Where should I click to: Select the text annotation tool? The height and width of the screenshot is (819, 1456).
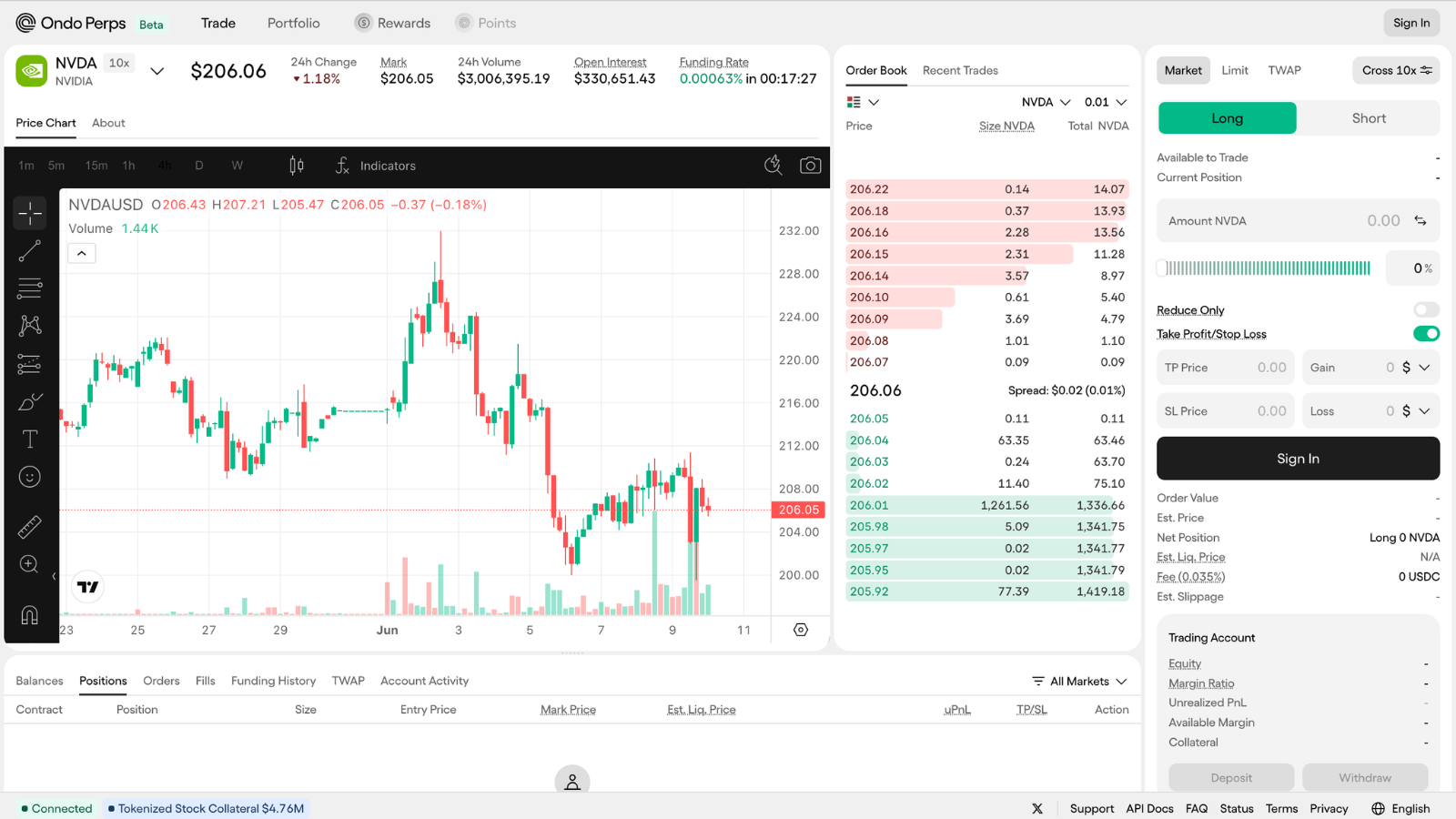[30, 440]
